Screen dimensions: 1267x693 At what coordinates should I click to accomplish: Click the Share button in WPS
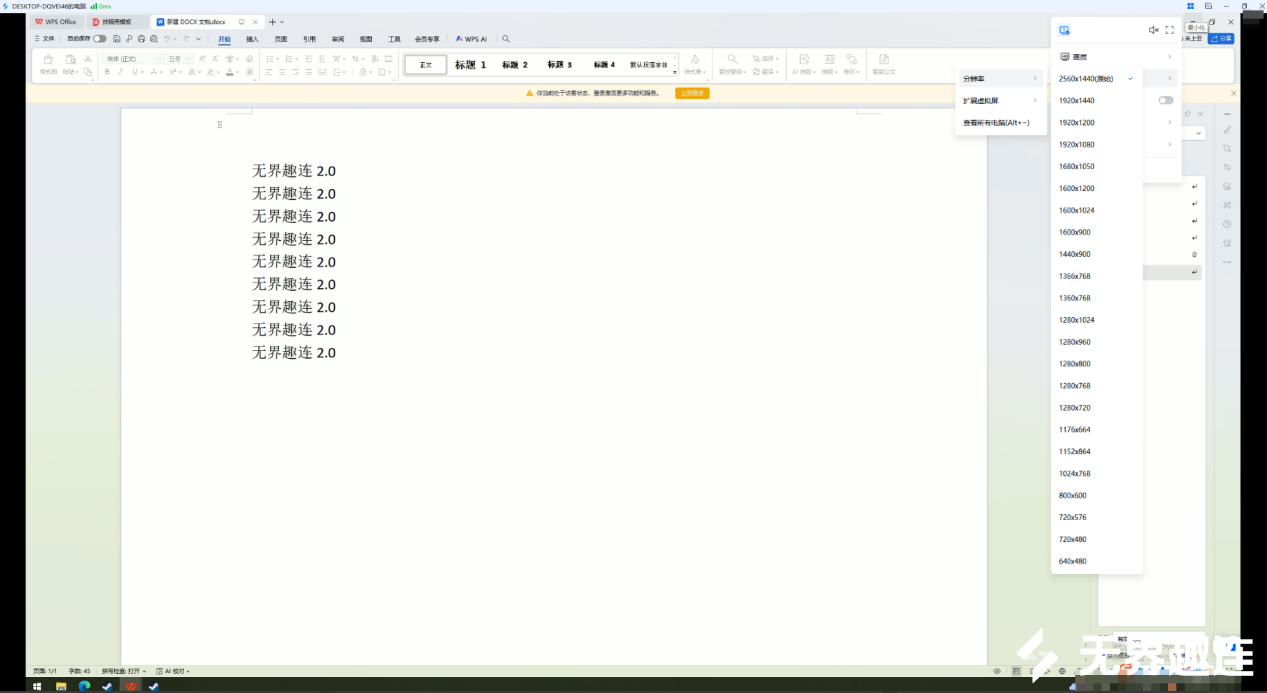pos(1220,39)
